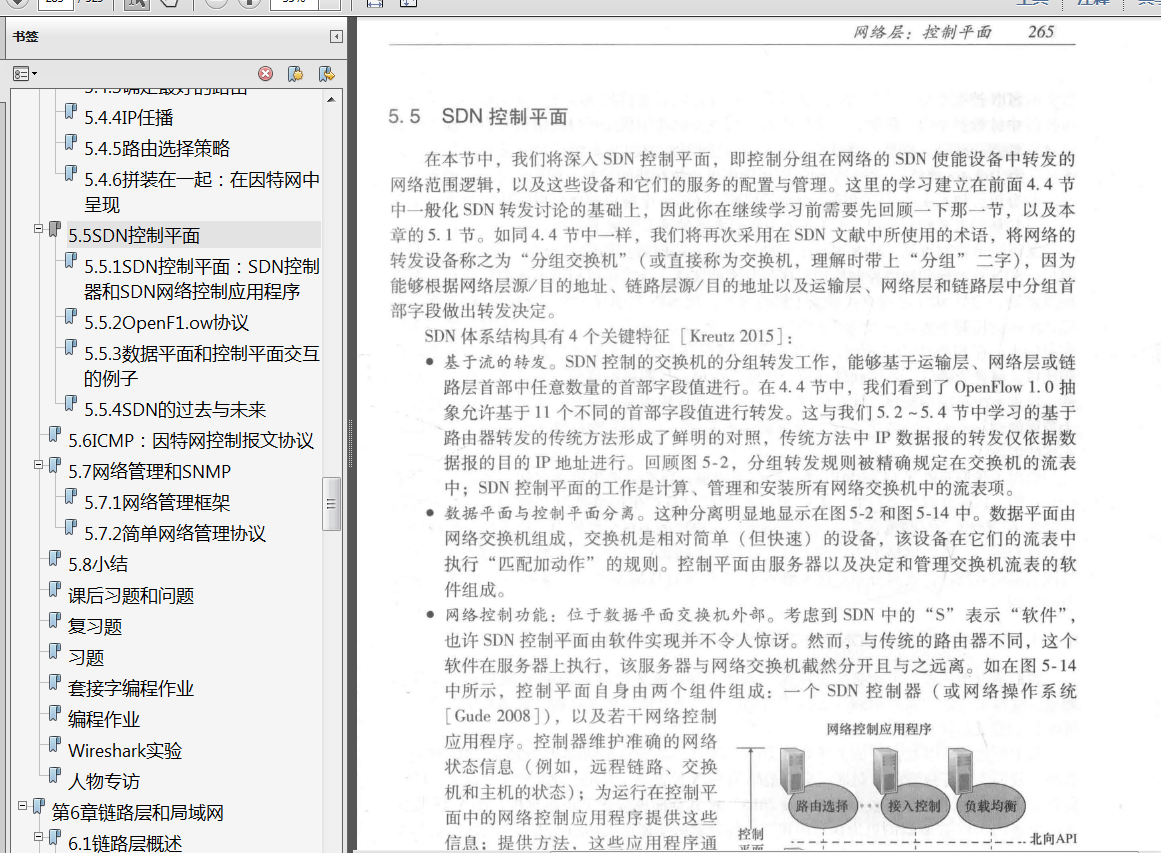Click the heading 5.5 SDN 控制平面 in the page
1161x853 pixels.
pos(478,117)
